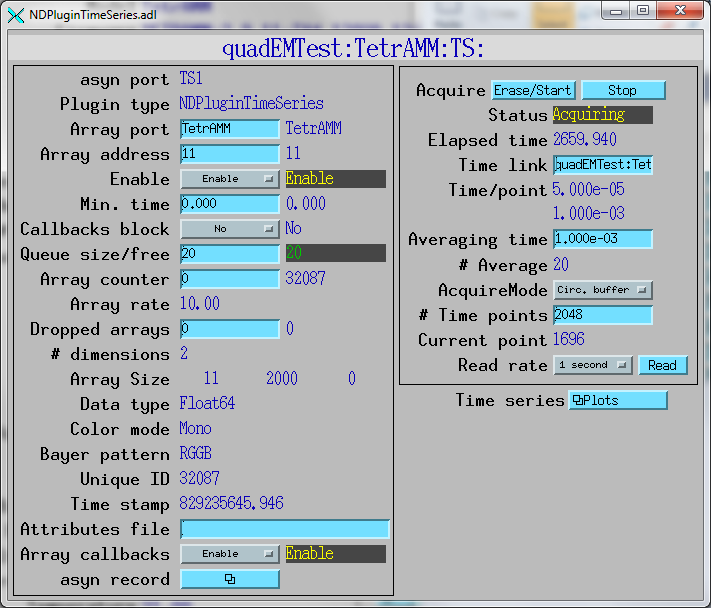
Task: Edit the Queue size input field
Action: point(230,253)
